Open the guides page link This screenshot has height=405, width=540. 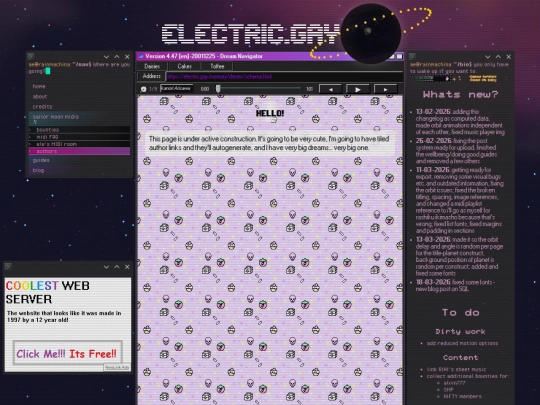(x=41, y=160)
